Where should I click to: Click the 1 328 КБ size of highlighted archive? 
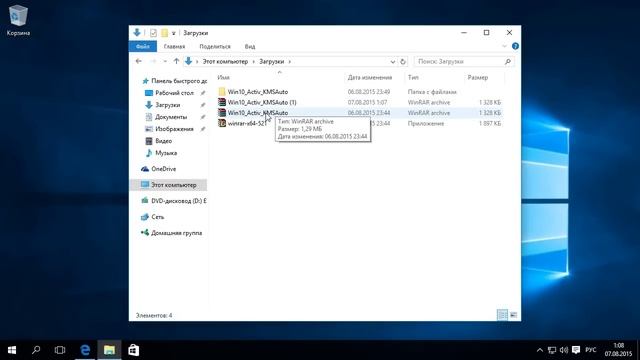pyautogui.click(x=490, y=113)
